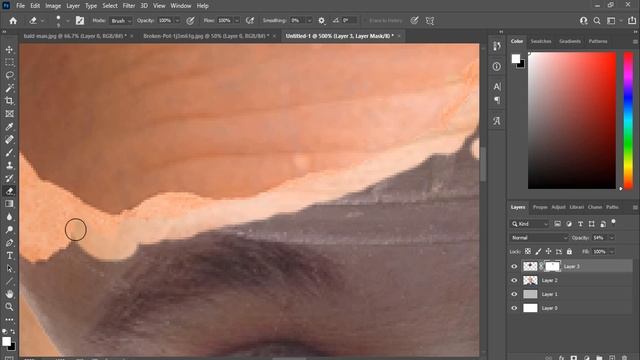Viewport: 640px width, 360px height.
Task: Select the Pen tool
Action: 9,243
